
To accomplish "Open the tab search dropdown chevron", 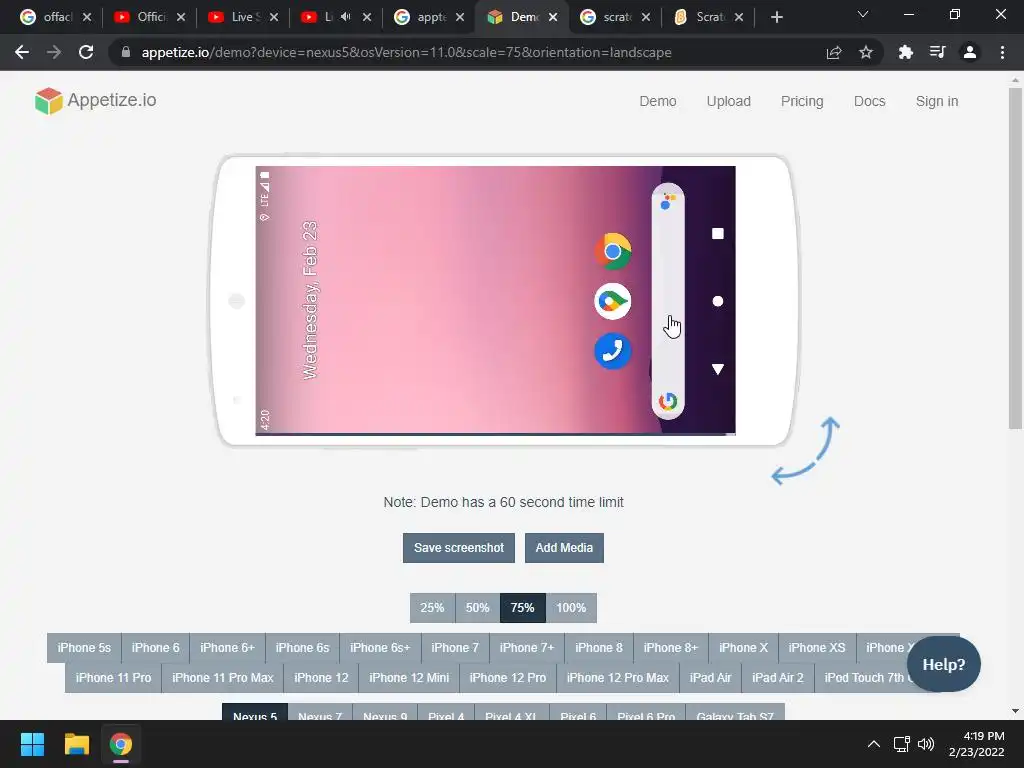I will coord(863,14).
